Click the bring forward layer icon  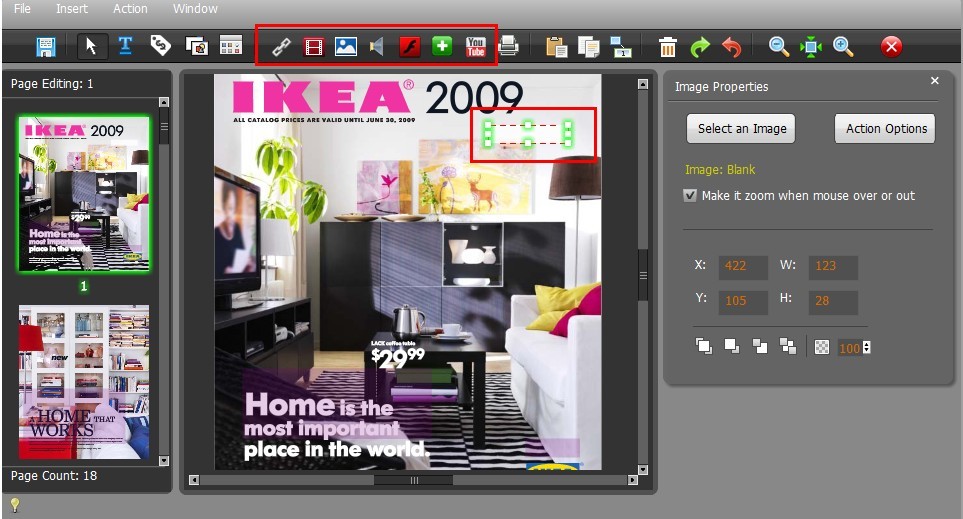tap(731, 346)
